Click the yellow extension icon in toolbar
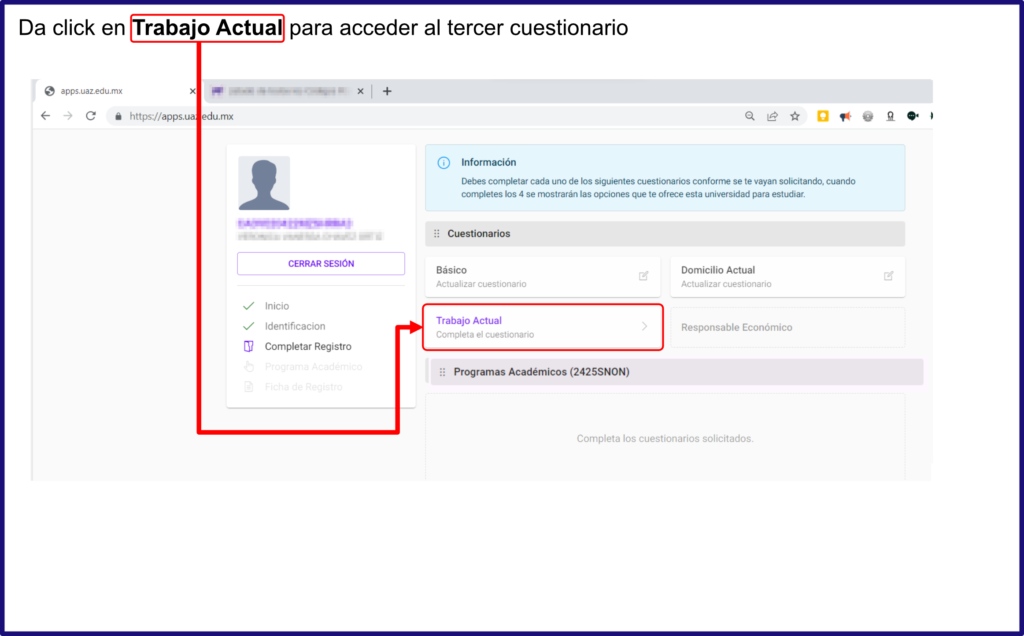The image size is (1024, 636). (x=823, y=116)
